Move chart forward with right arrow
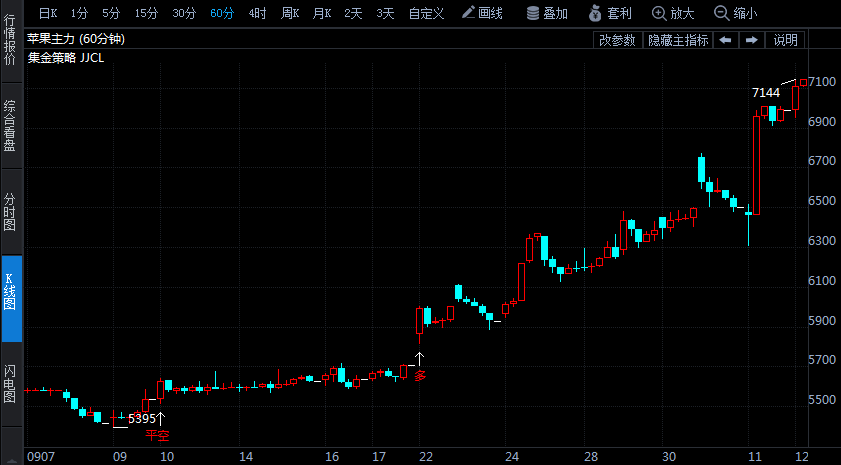Image resolution: width=841 pixels, height=465 pixels. coord(752,40)
